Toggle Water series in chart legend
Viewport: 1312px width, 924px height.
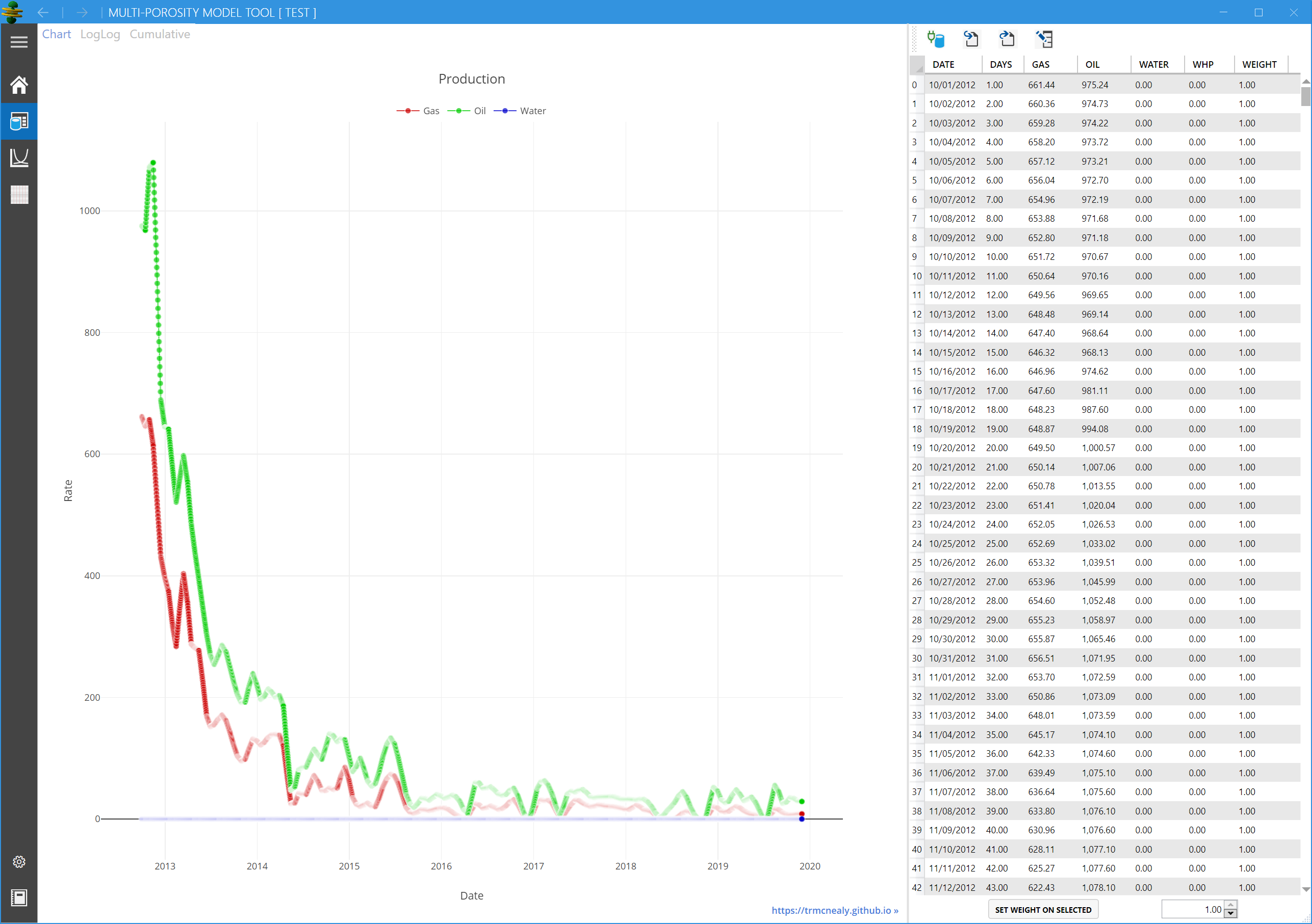520,111
